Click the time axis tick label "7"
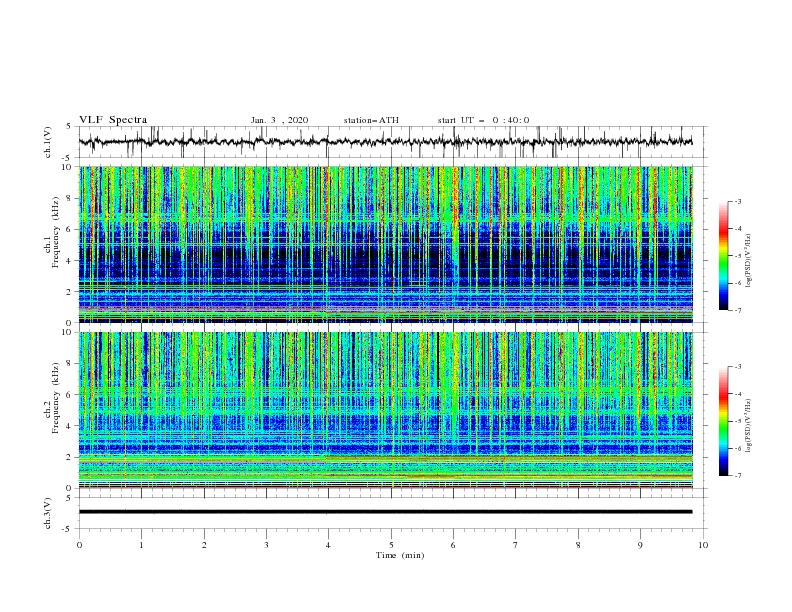 pyautogui.click(x=516, y=545)
